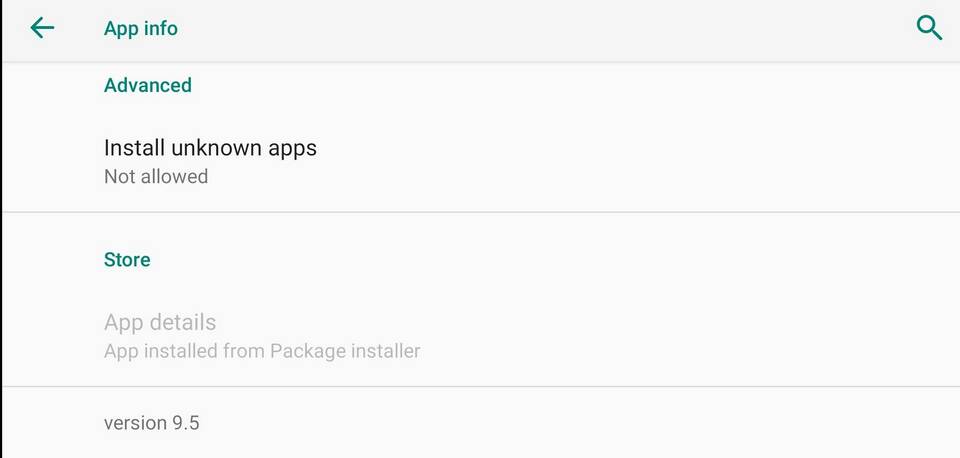This screenshot has height=458, width=960.
Task: Go back from the App info page
Action: click(x=42, y=28)
